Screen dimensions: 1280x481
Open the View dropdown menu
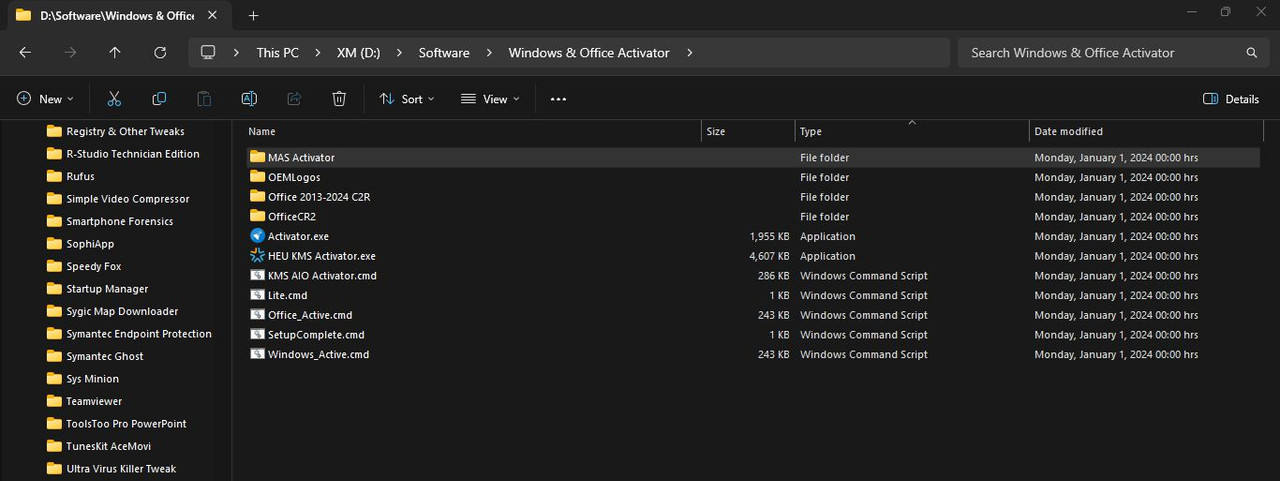(x=490, y=99)
